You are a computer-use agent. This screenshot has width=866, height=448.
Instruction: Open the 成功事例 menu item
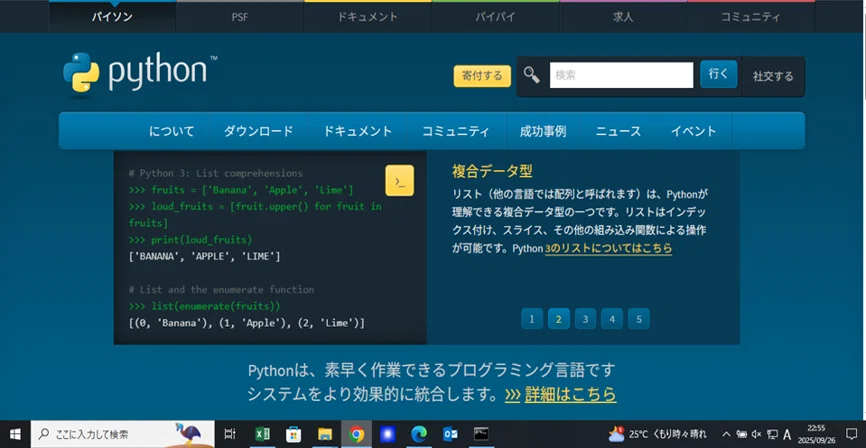543,131
